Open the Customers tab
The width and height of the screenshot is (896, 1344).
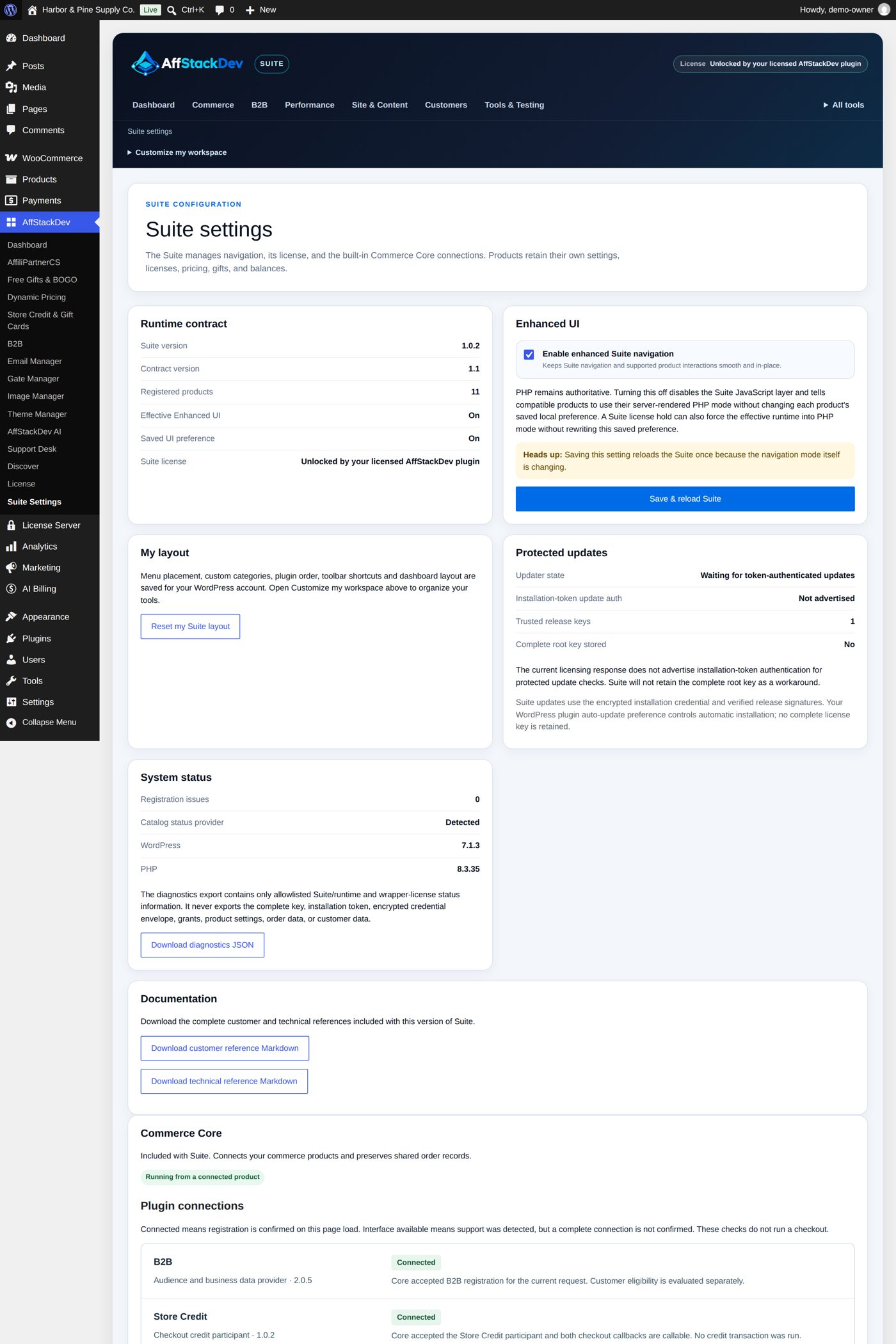pyautogui.click(x=446, y=105)
